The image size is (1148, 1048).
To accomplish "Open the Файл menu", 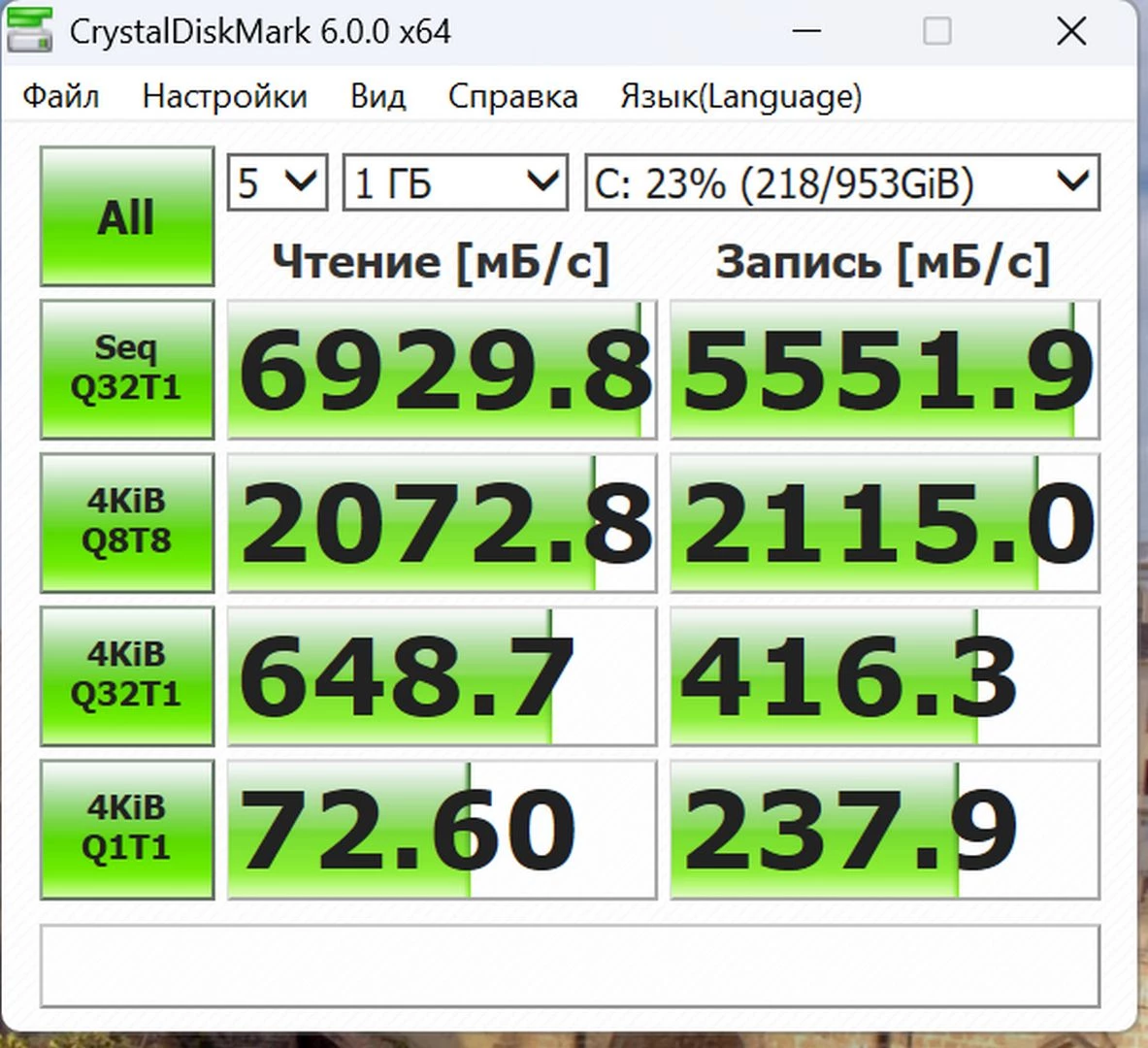I will (61, 97).
